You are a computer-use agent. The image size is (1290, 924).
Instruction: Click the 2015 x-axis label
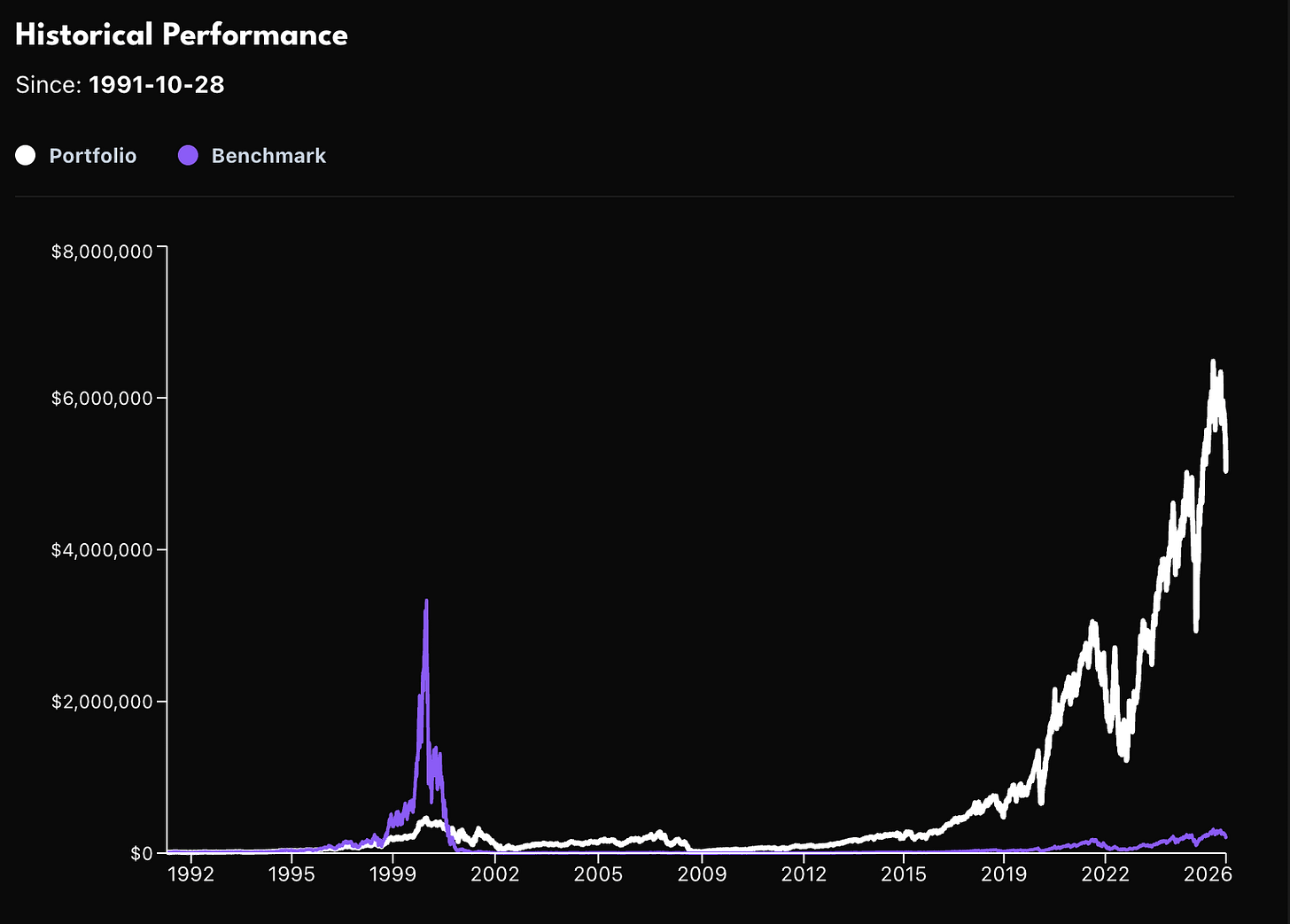(903, 874)
